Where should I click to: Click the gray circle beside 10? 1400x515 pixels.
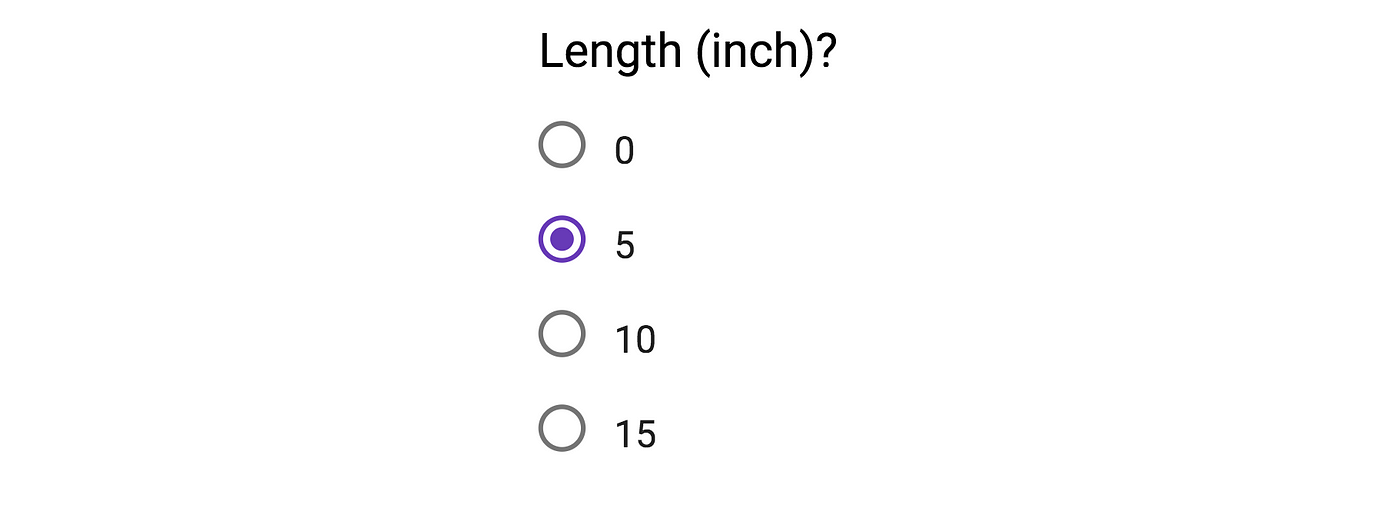pyautogui.click(x=561, y=333)
